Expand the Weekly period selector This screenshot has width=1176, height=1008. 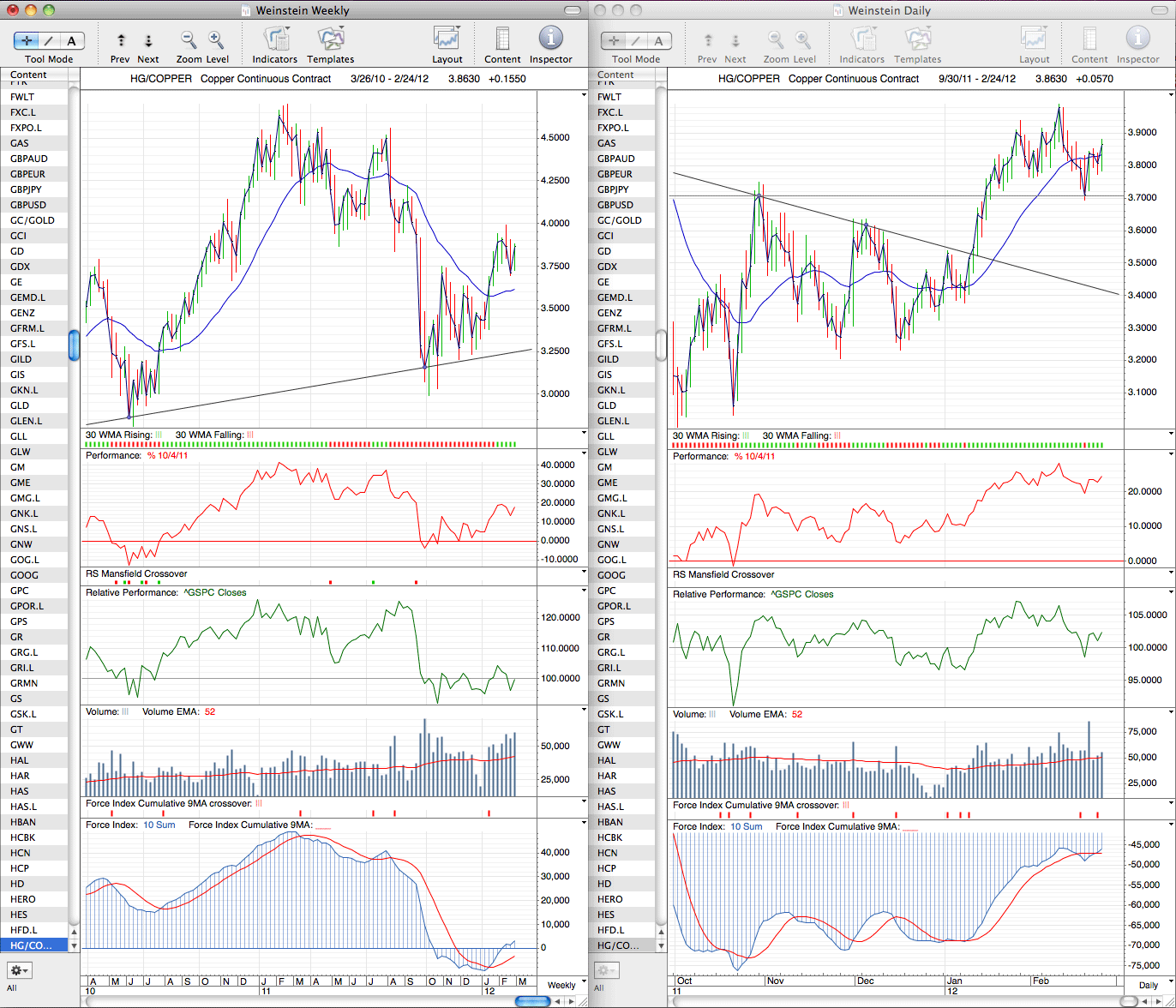561,985
